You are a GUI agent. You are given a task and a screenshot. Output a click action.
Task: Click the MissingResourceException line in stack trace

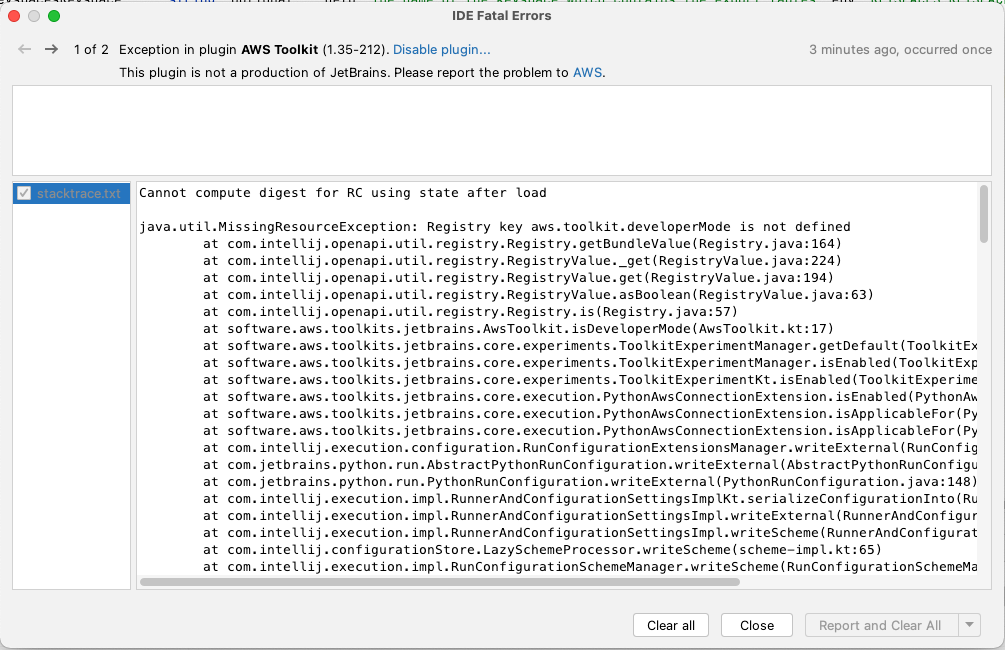400,226
